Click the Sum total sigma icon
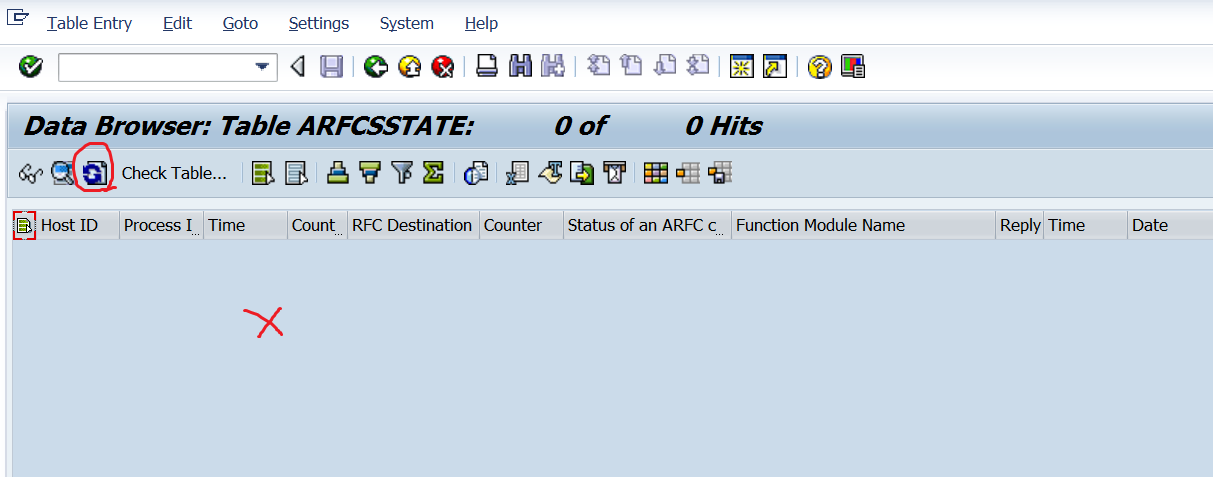 [x=433, y=173]
